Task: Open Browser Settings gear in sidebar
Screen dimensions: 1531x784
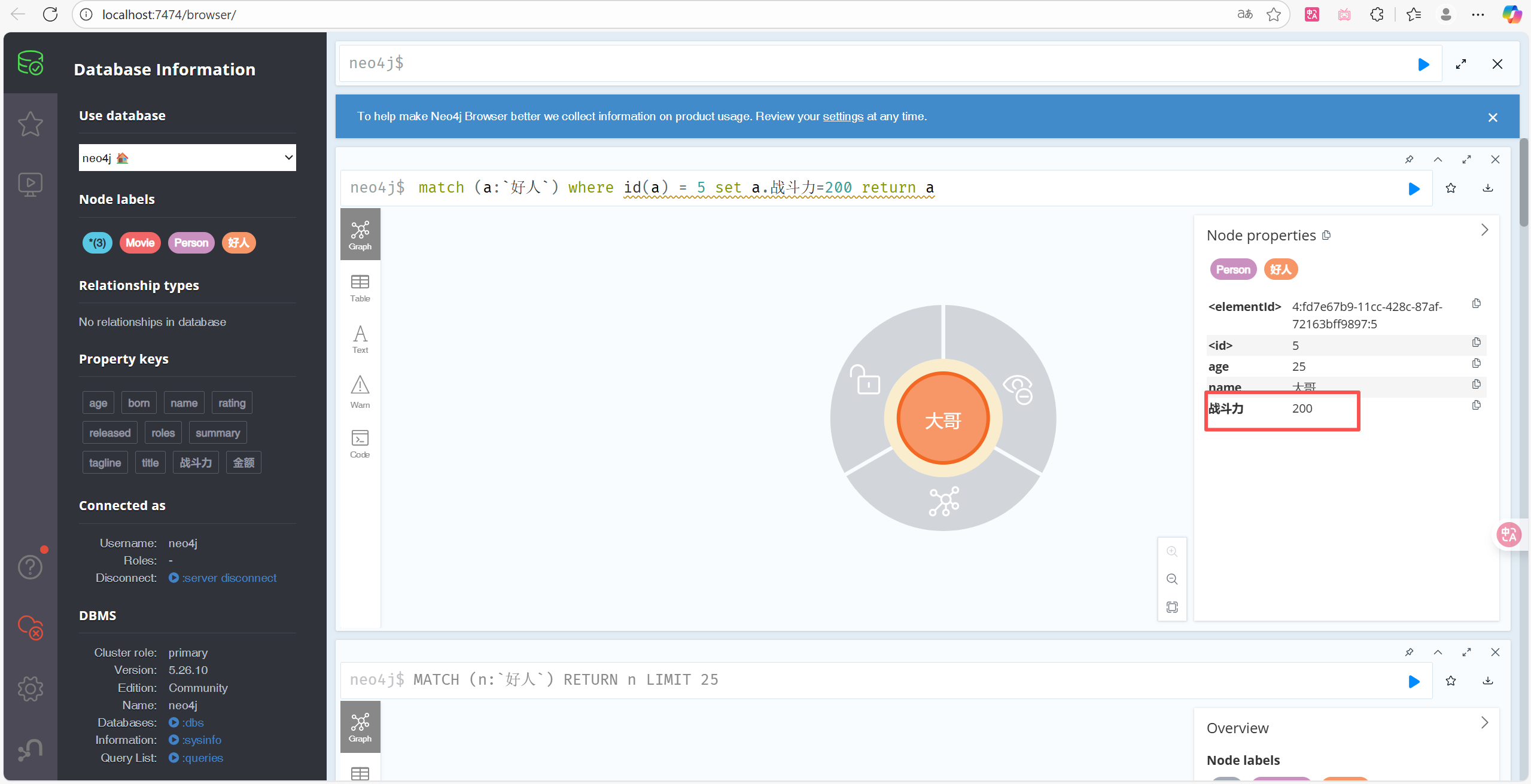Action: point(30,689)
